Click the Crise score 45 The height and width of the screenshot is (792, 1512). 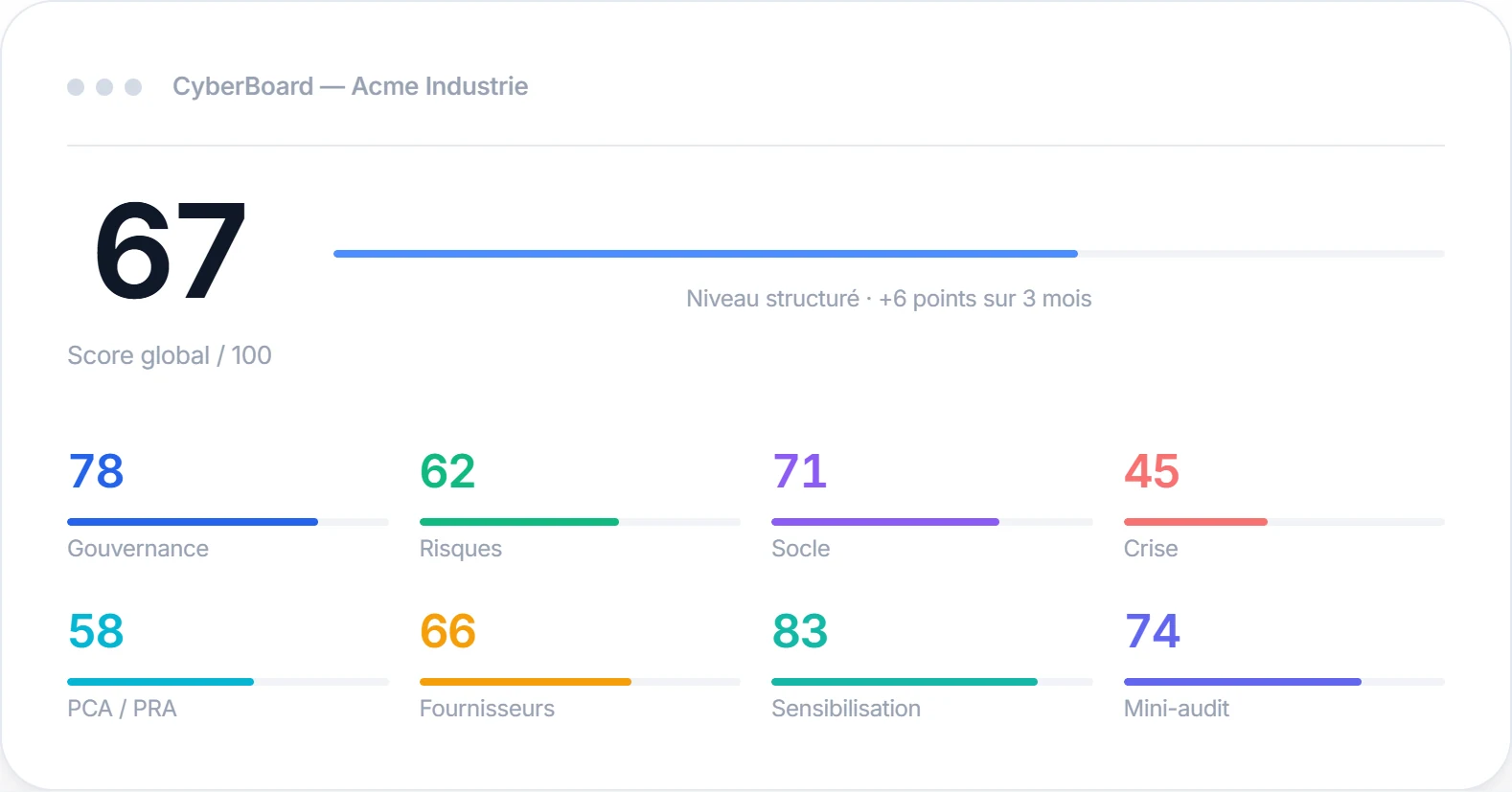click(1152, 471)
